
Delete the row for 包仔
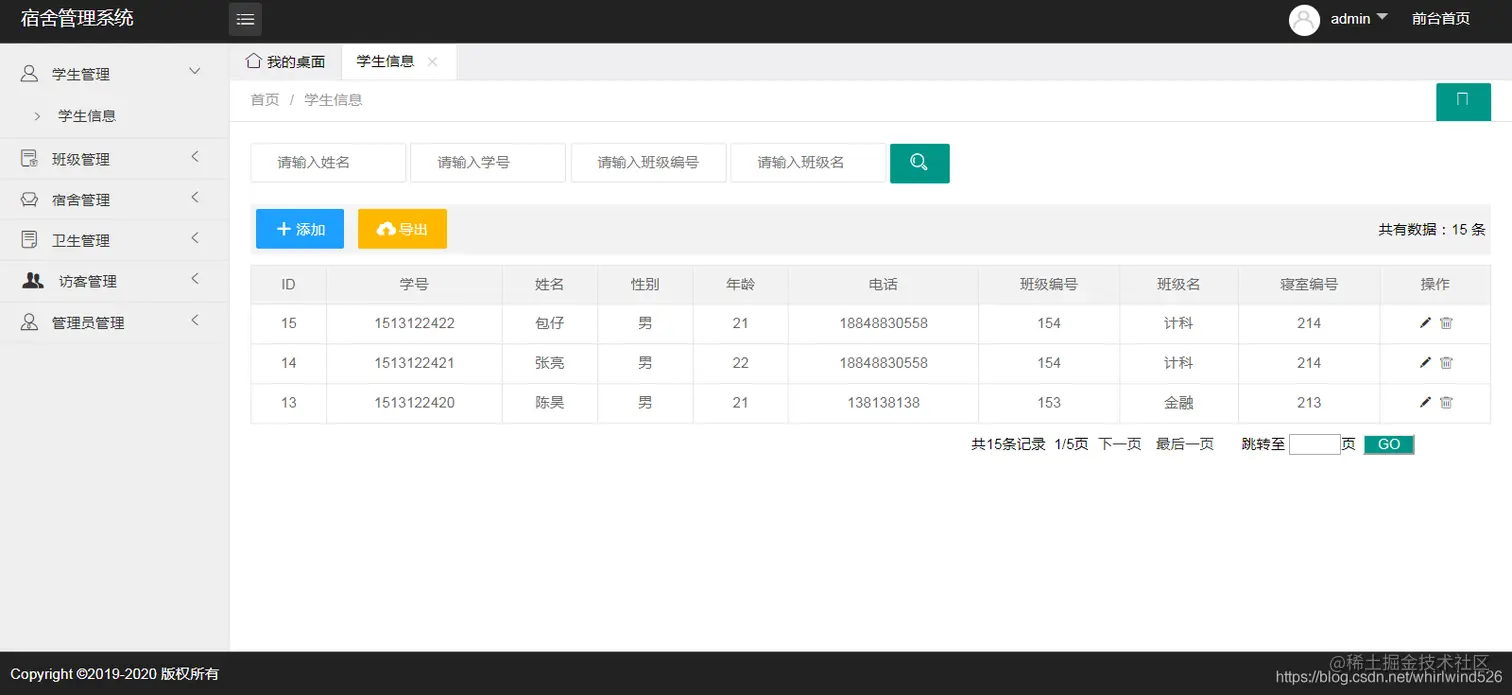click(x=1446, y=323)
